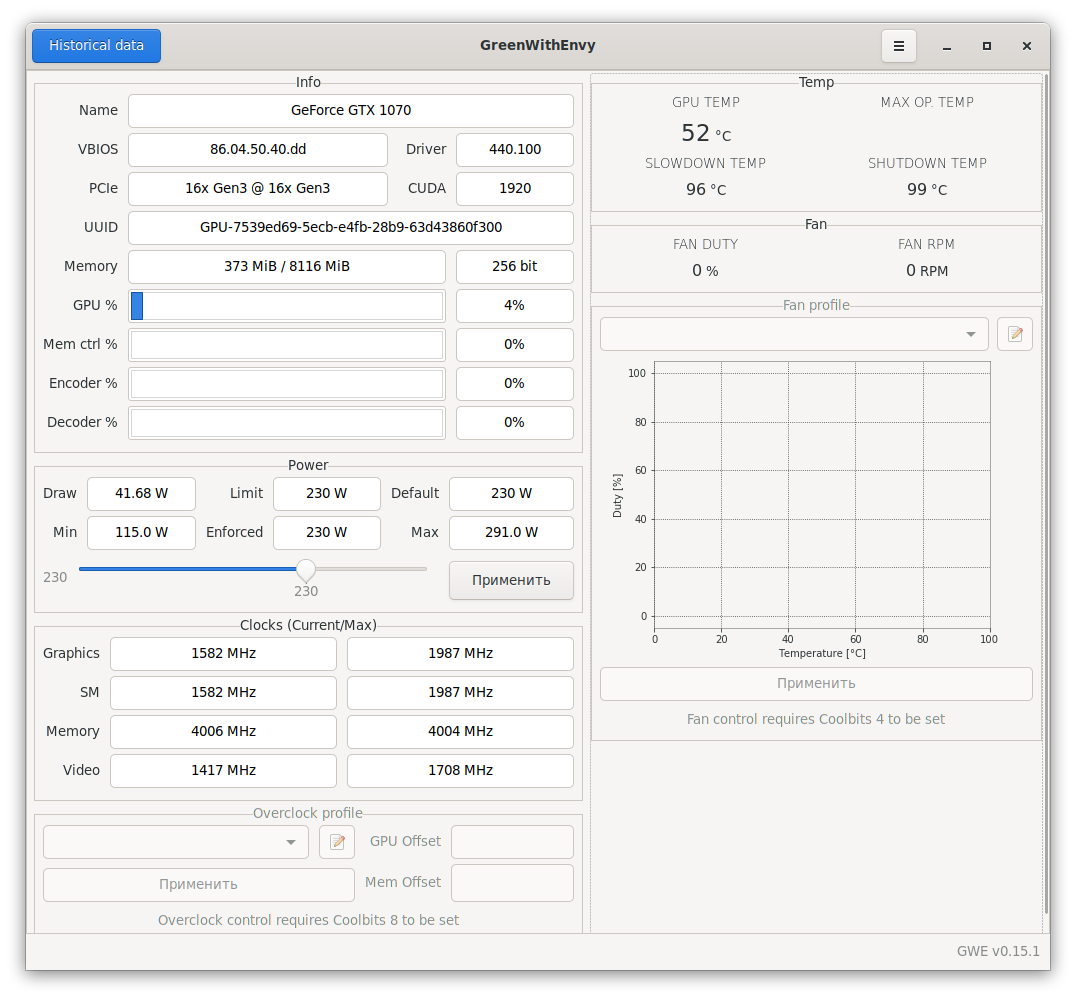Click the Memory current clock 4006 MHz
The width and height of the screenshot is (1076, 999).
point(224,732)
